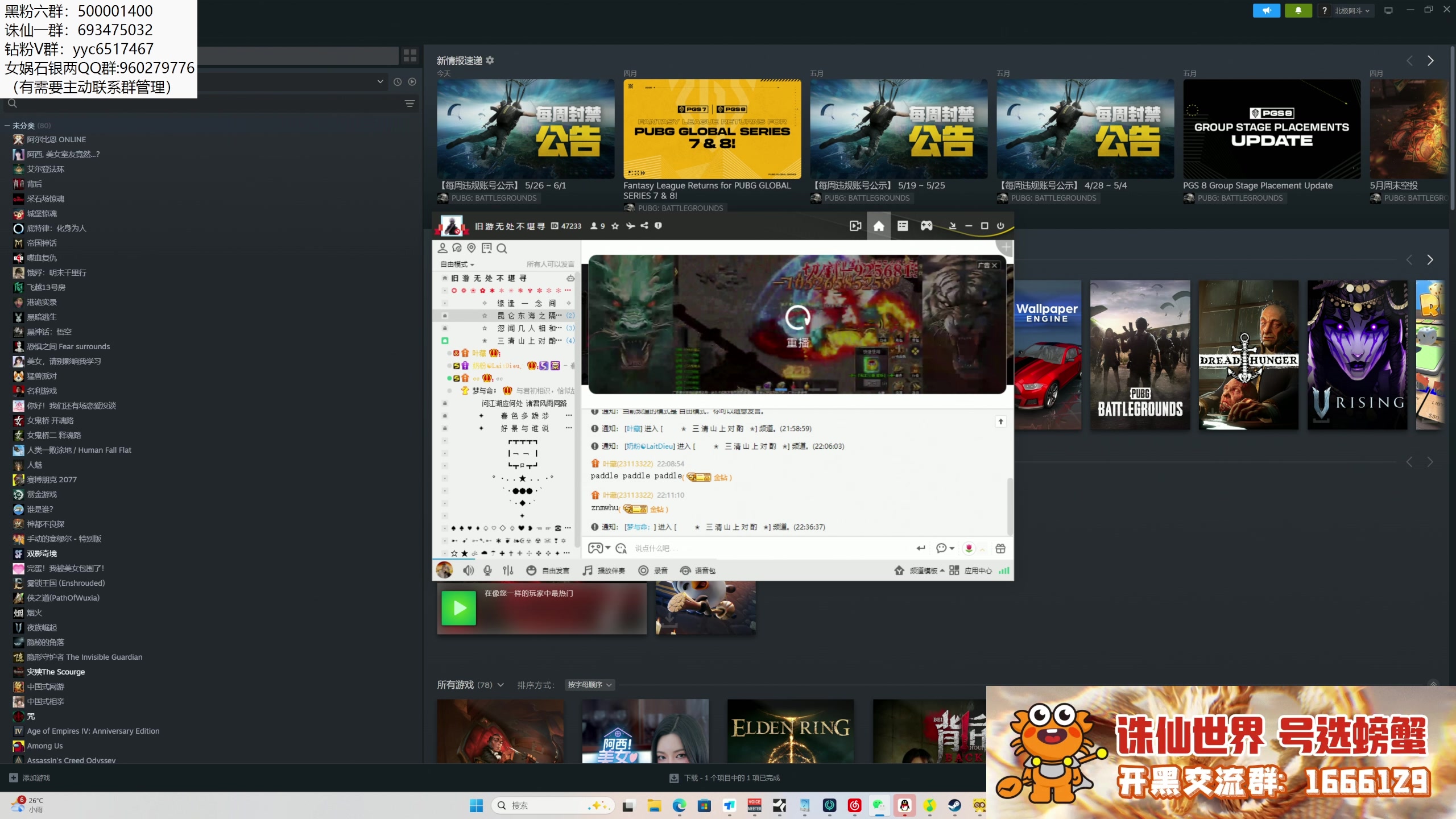Click airplane icon next to YY channel ID
1456x819 pixels.
[630, 226]
